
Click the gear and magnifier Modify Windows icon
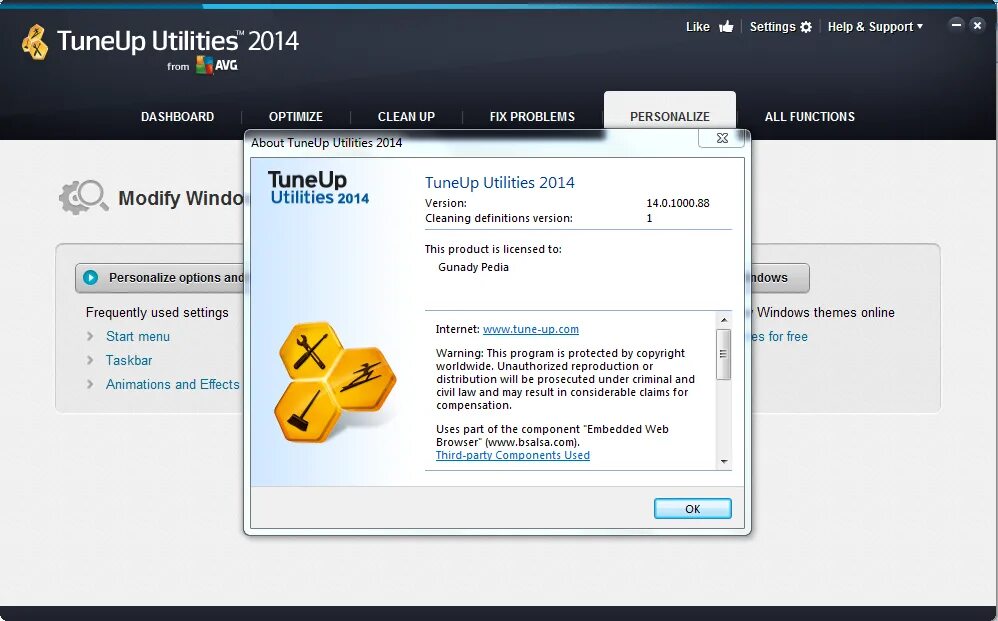click(x=83, y=197)
